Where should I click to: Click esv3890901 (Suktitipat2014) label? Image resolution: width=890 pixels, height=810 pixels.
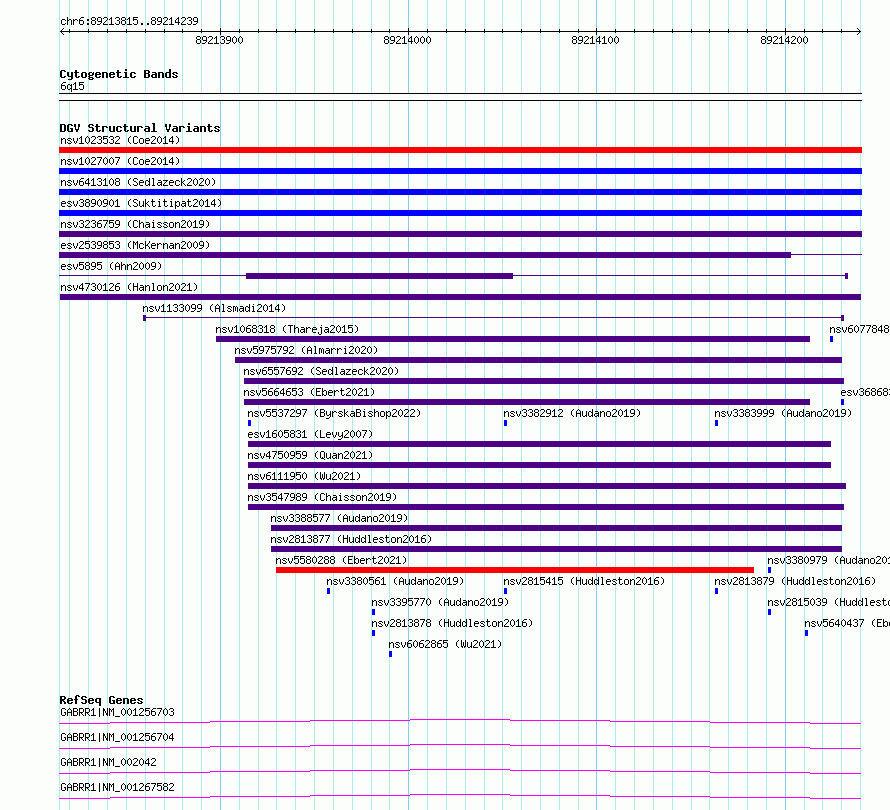click(x=141, y=203)
